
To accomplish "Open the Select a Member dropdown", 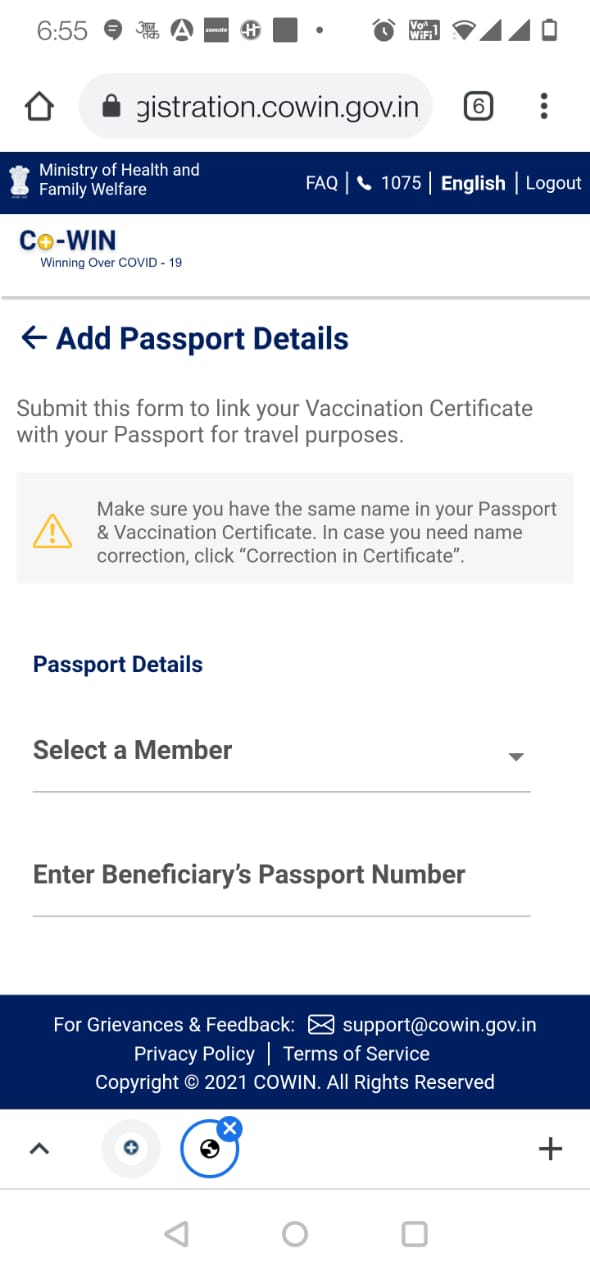I will (281, 754).
